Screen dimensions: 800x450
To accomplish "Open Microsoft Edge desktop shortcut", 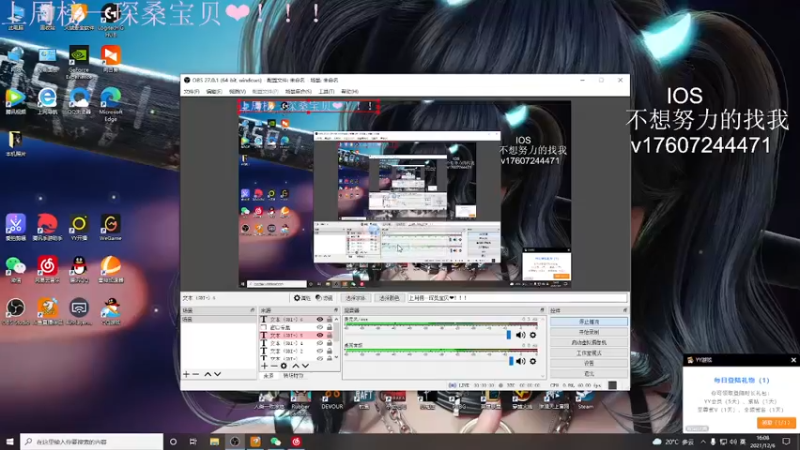I will point(111,104).
